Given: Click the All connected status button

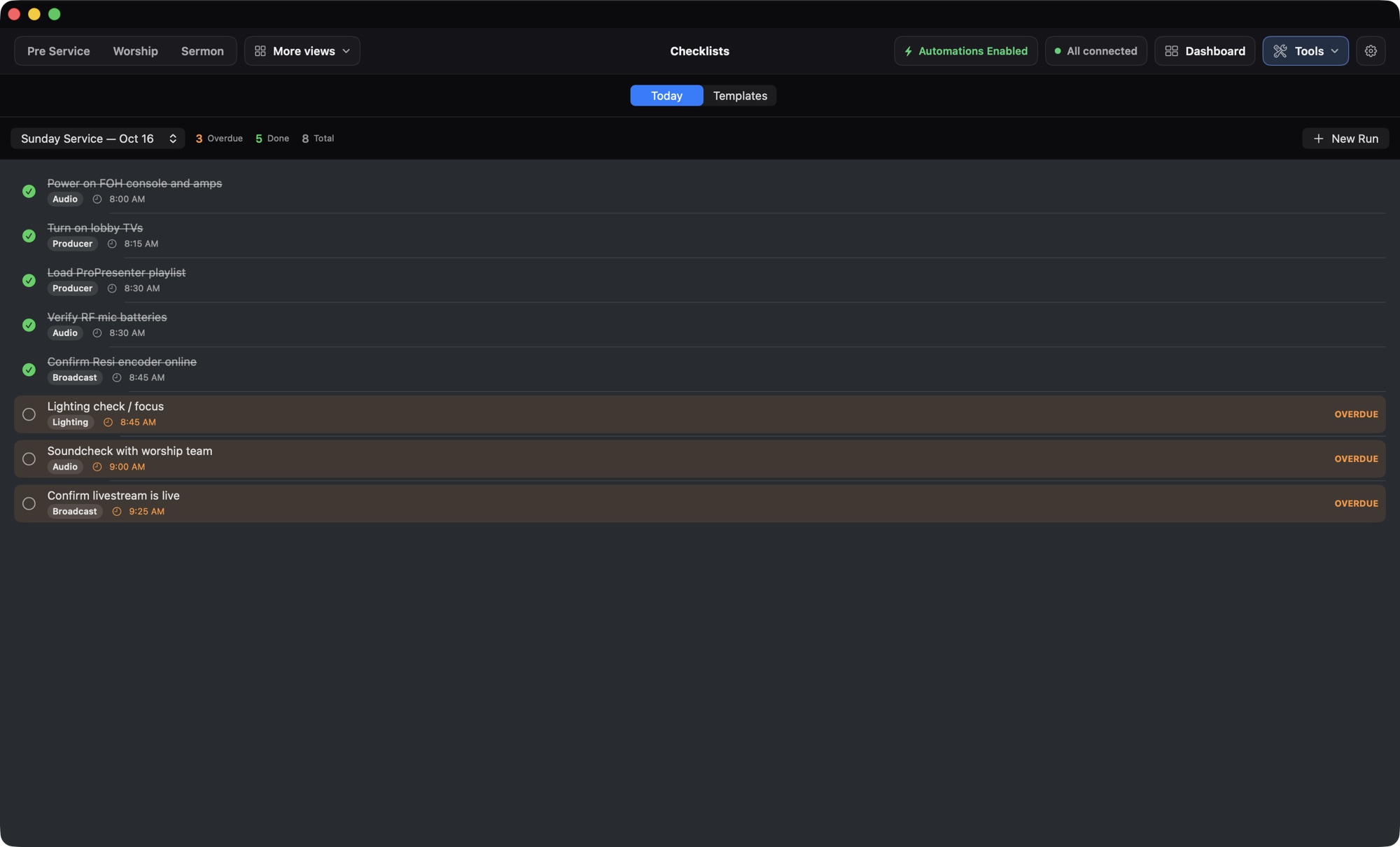Looking at the screenshot, I should (x=1095, y=51).
